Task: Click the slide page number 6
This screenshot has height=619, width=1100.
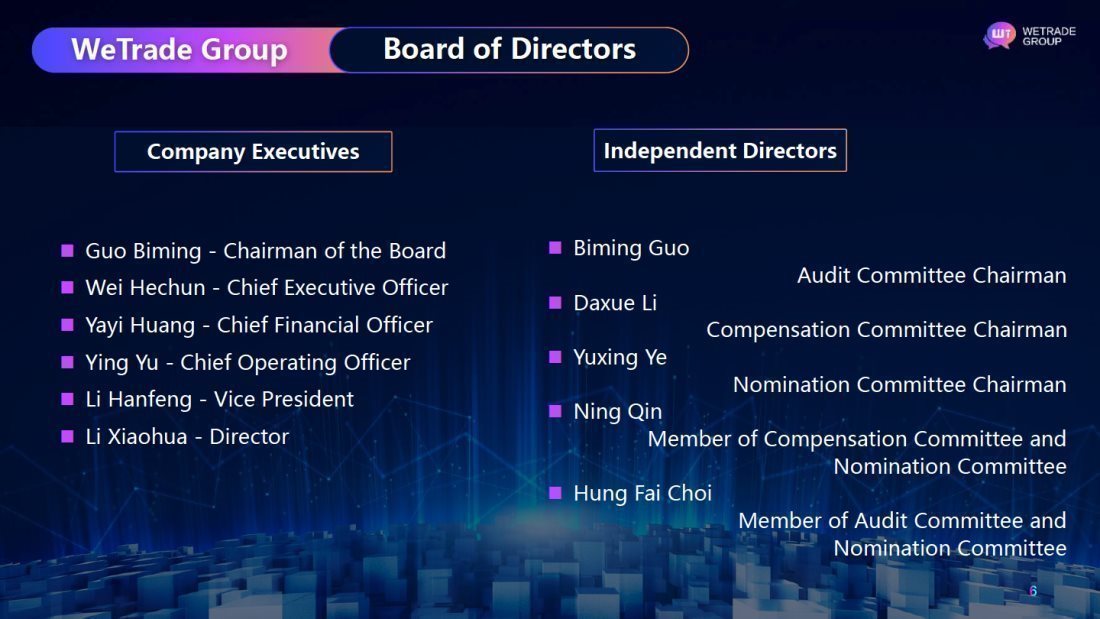Action: 1033,591
